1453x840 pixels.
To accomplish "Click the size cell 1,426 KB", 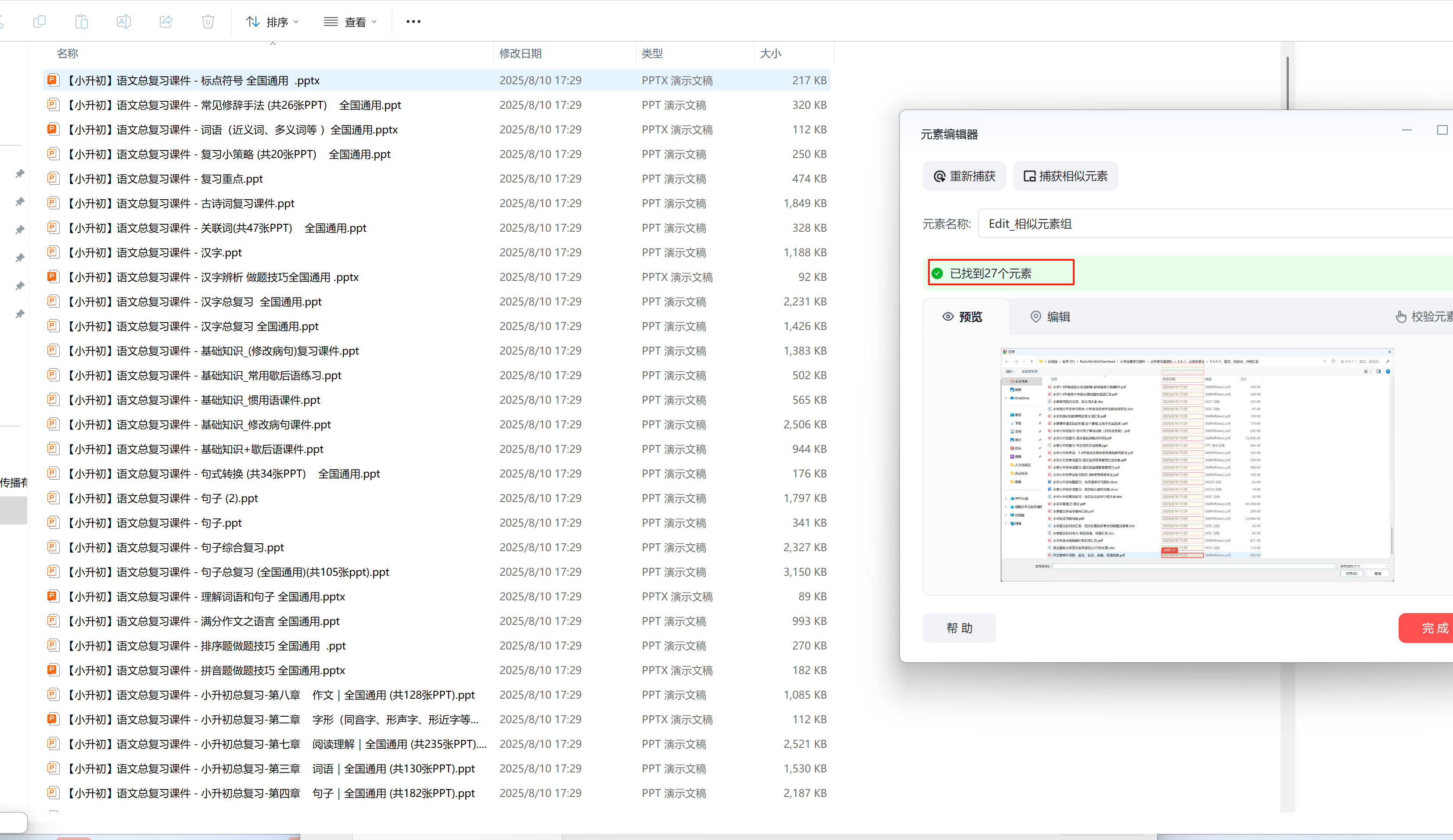I will point(805,327).
